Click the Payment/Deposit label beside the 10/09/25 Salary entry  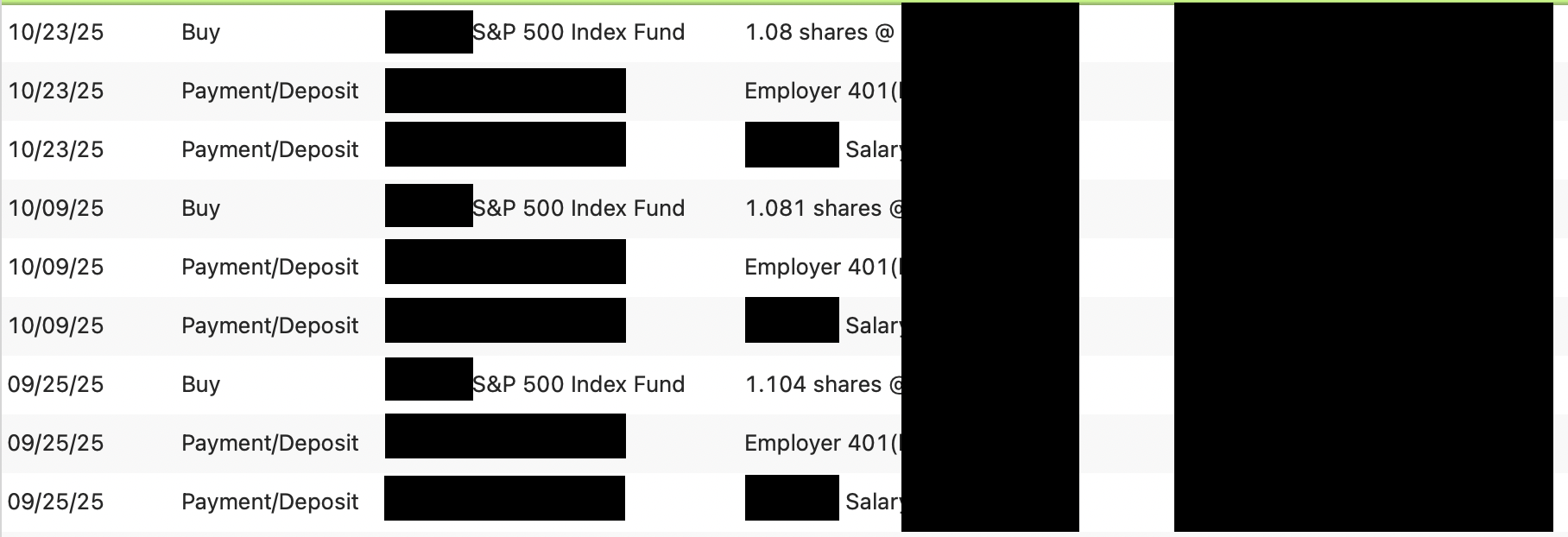(269, 325)
